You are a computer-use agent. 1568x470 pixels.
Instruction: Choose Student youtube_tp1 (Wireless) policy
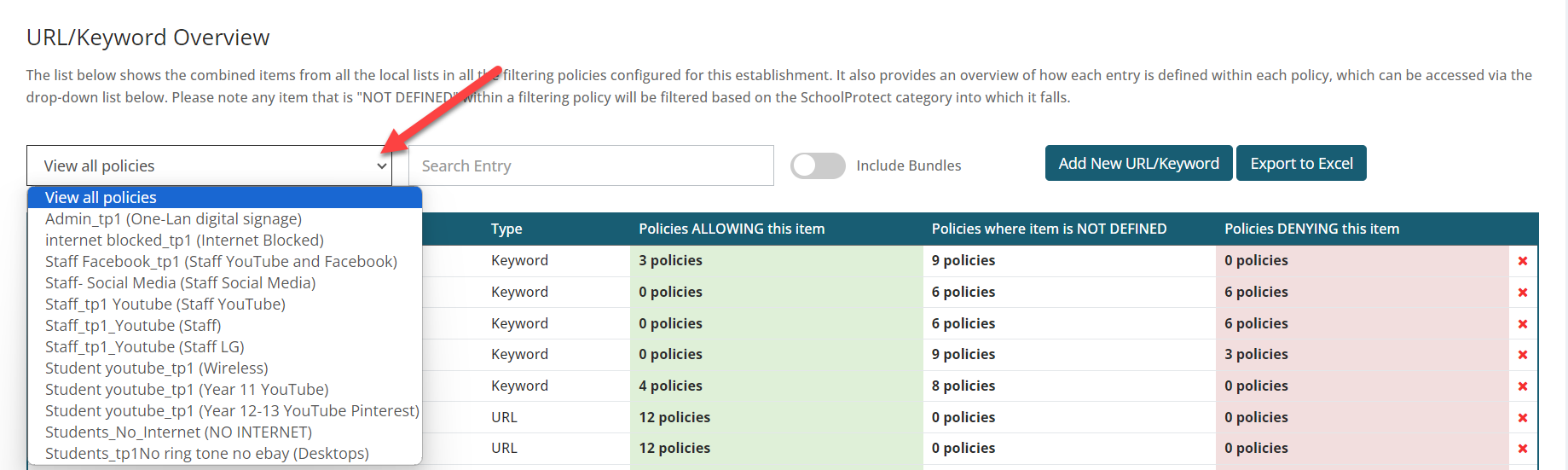tap(156, 368)
